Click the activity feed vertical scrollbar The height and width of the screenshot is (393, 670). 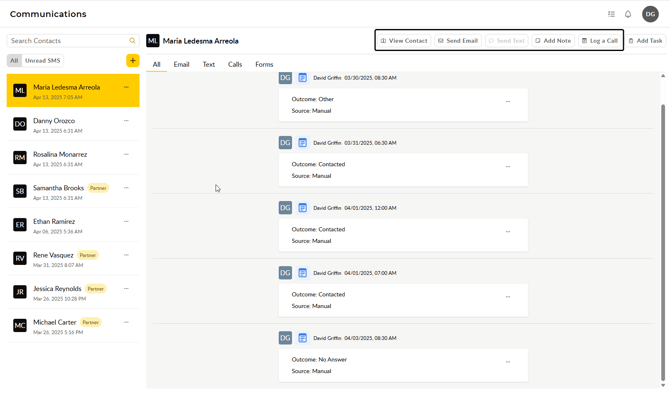pos(663,243)
